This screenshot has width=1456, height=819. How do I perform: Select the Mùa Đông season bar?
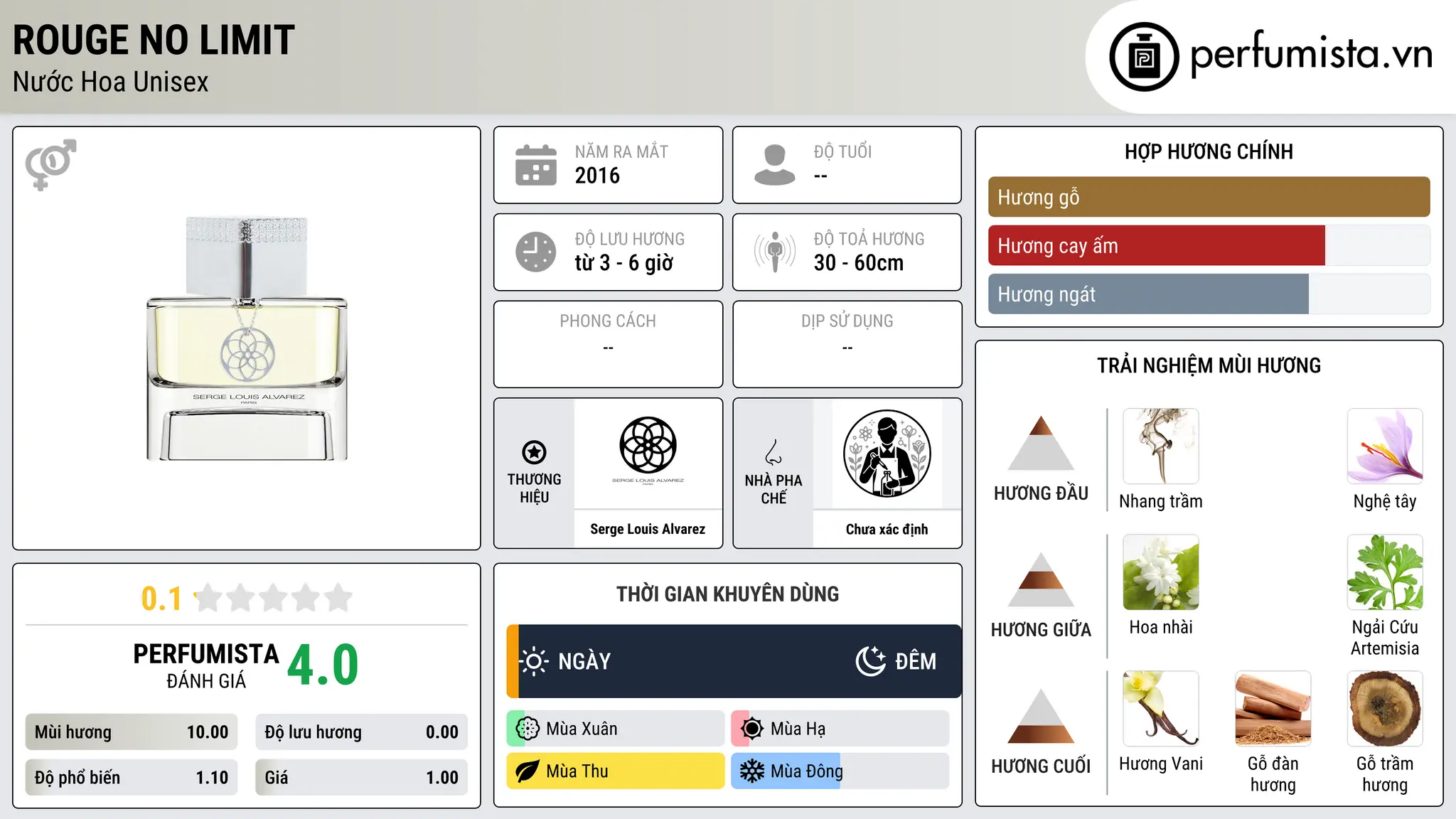coord(840,771)
